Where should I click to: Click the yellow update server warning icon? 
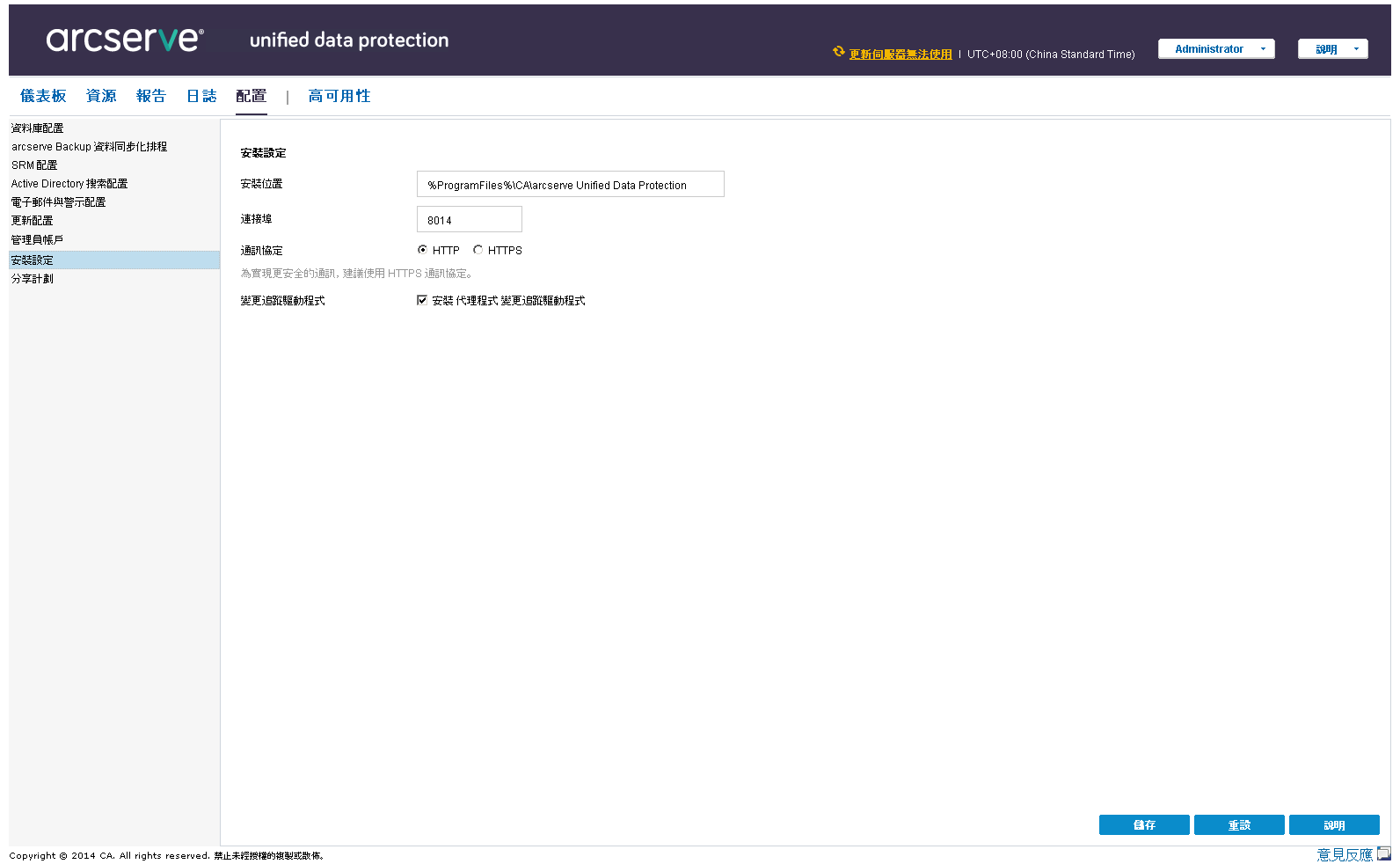click(x=839, y=52)
